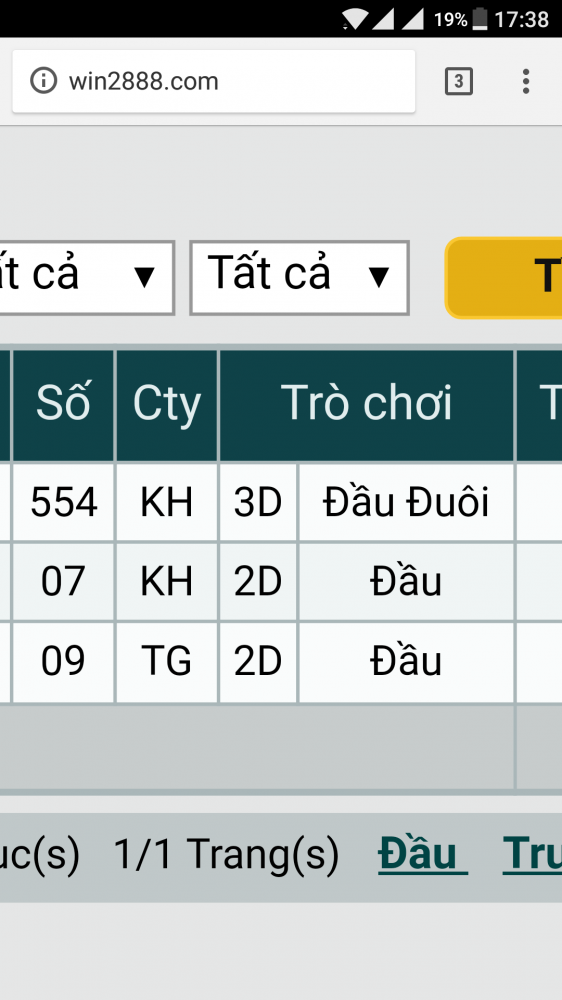
Task: Select the TG company cell
Action: 166,661
